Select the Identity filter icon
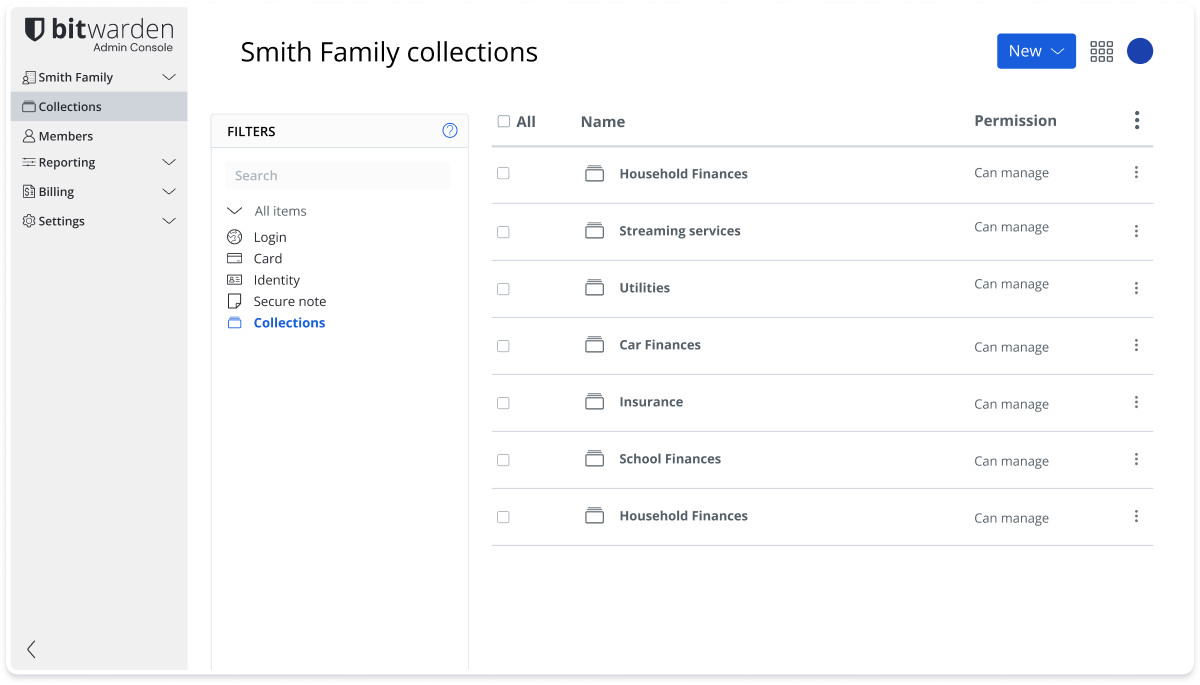The height and width of the screenshot is (685, 1200). [234, 280]
